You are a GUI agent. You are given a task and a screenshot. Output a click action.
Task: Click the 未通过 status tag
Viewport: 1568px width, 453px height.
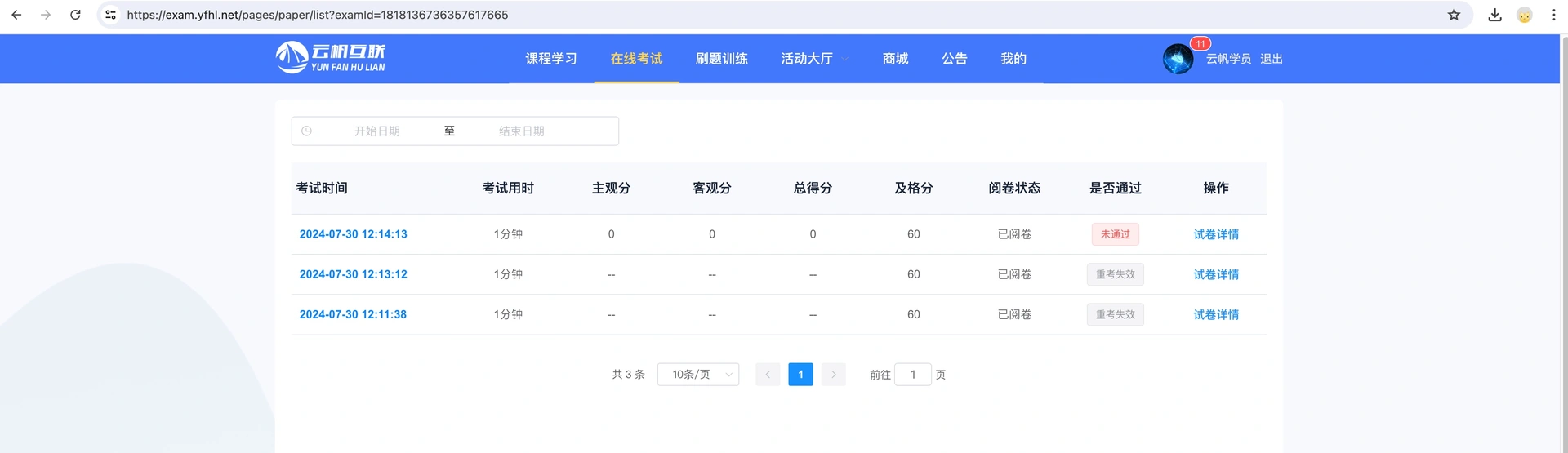[1116, 234]
